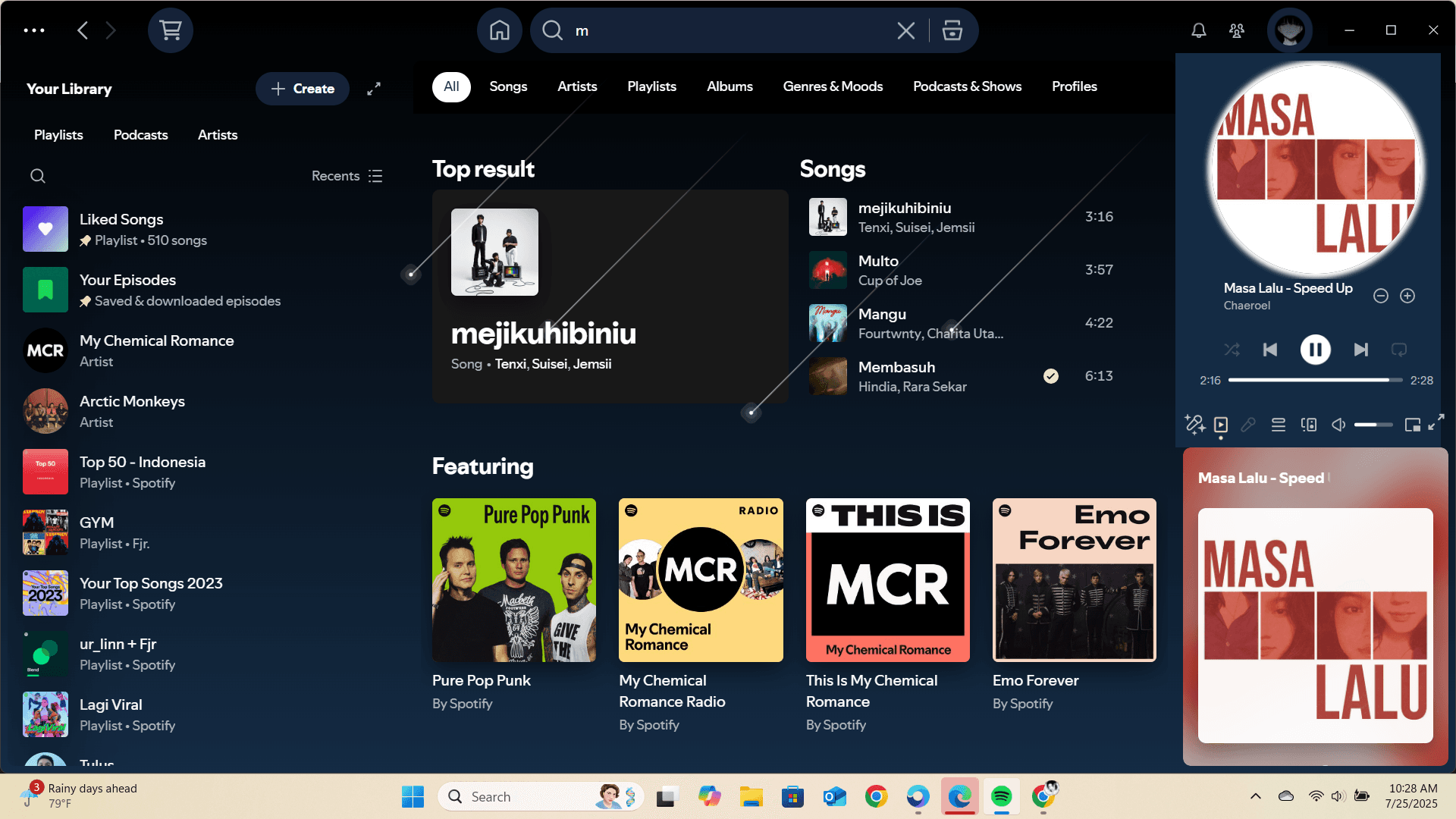Open the mini player

(1413, 425)
